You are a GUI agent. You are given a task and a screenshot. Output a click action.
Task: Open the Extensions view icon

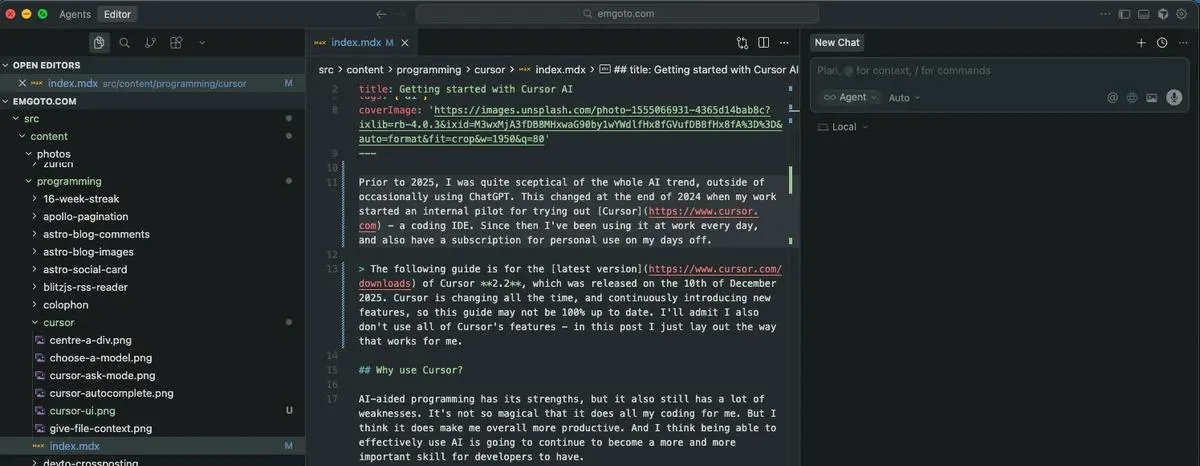coord(176,43)
